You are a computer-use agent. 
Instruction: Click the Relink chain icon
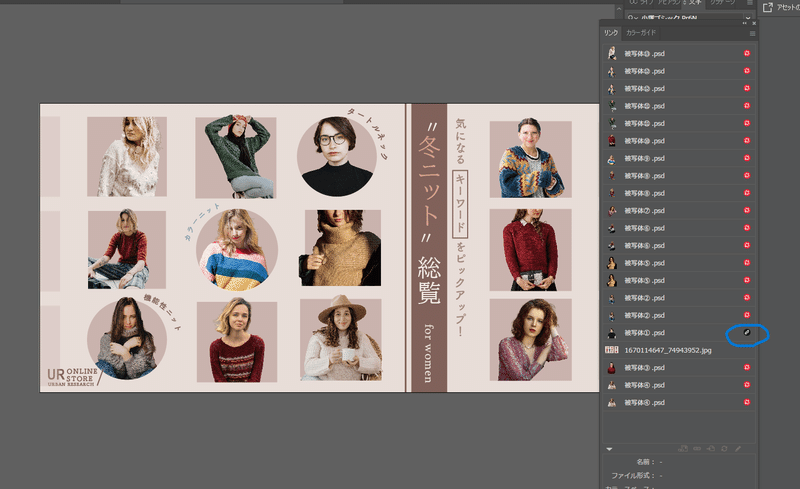[x=697, y=449]
